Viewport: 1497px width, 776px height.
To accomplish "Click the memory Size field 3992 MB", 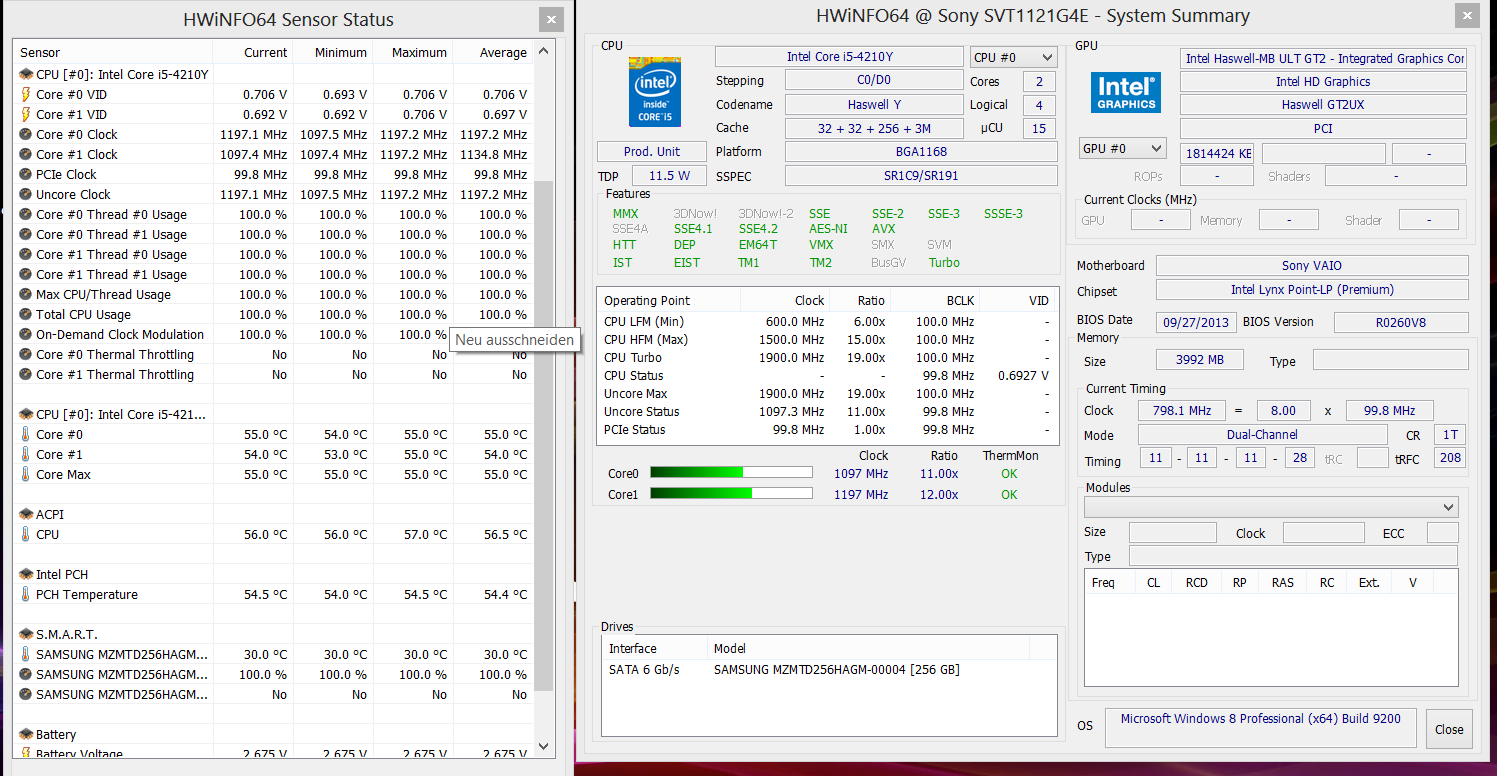I will coord(1200,360).
